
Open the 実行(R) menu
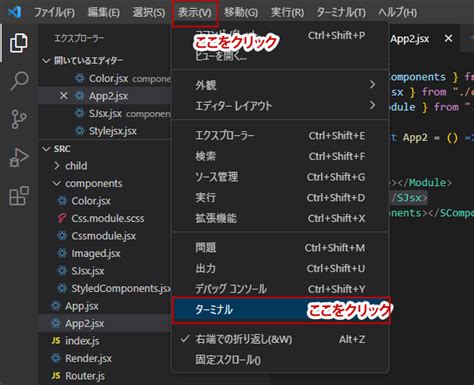287,13
